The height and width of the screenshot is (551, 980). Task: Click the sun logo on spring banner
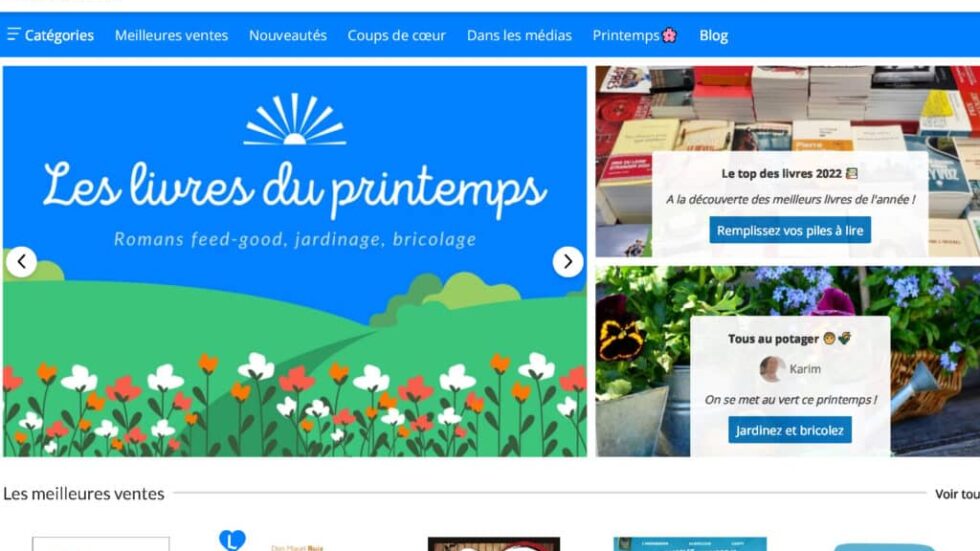(x=294, y=119)
